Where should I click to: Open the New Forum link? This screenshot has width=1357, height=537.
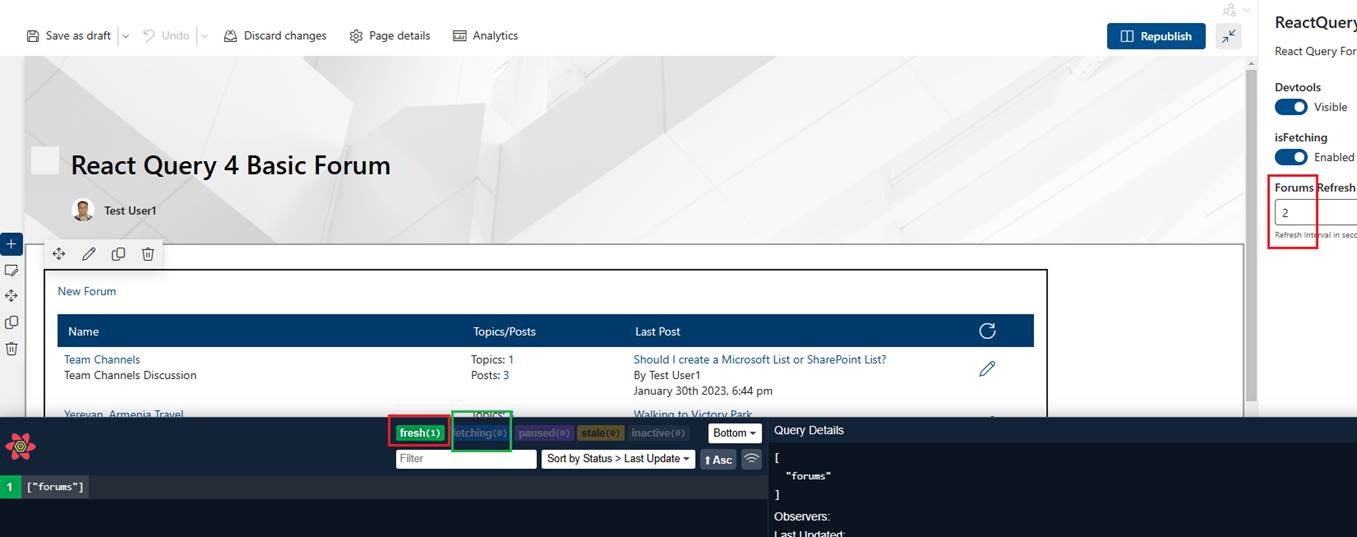point(87,291)
